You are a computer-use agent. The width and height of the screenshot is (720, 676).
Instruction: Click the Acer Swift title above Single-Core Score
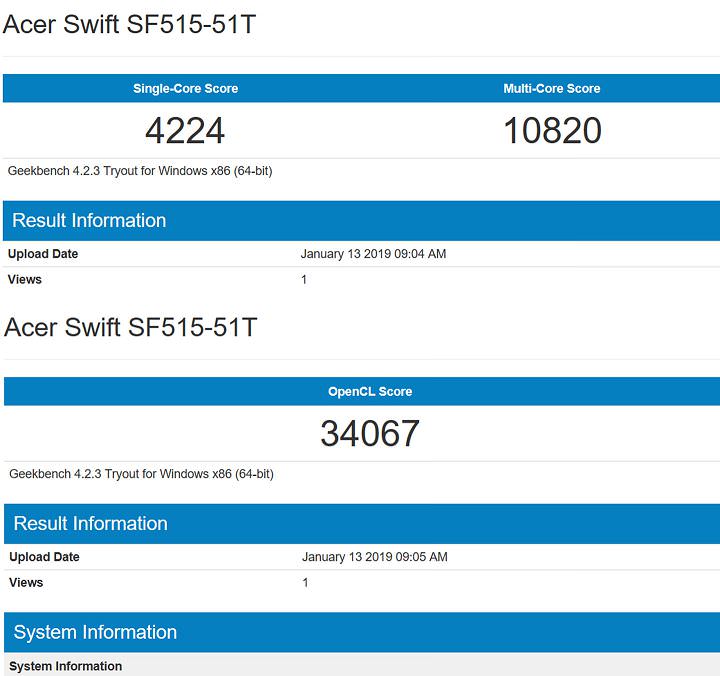point(130,24)
